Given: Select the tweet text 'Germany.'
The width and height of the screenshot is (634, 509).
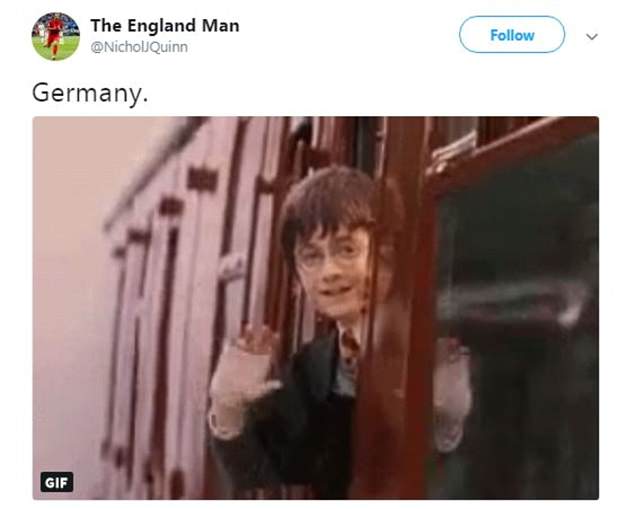Looking at the screenshot, I should 90,93.
